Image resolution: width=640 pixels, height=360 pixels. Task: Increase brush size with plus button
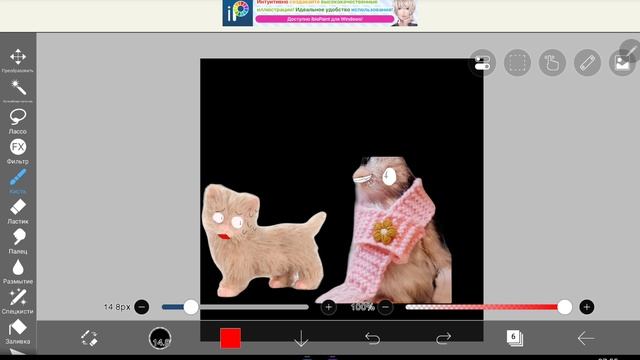(329, 307)
